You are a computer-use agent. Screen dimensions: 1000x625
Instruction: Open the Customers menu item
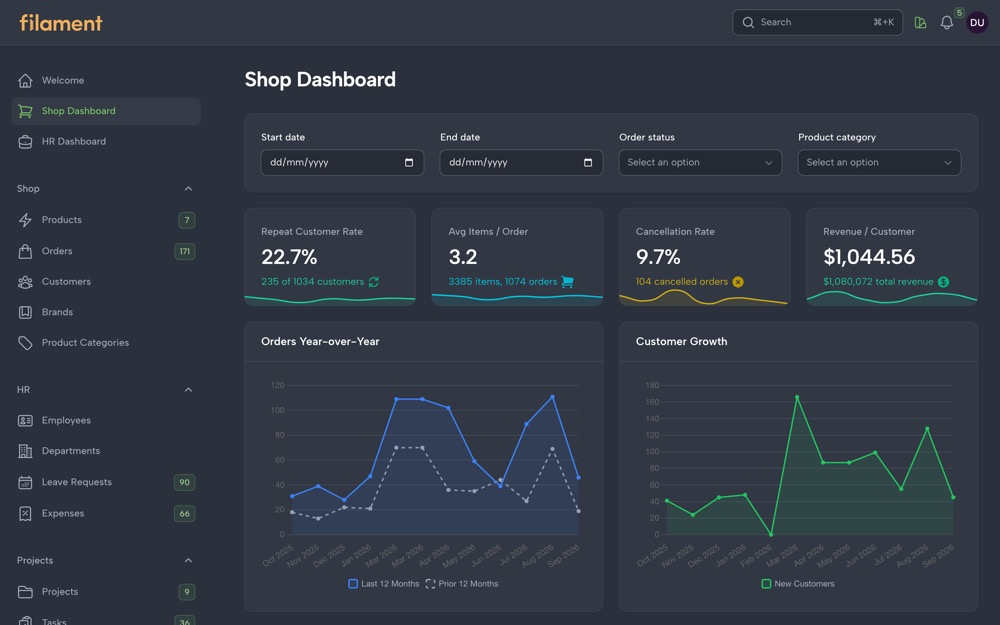tap(106, 282)
